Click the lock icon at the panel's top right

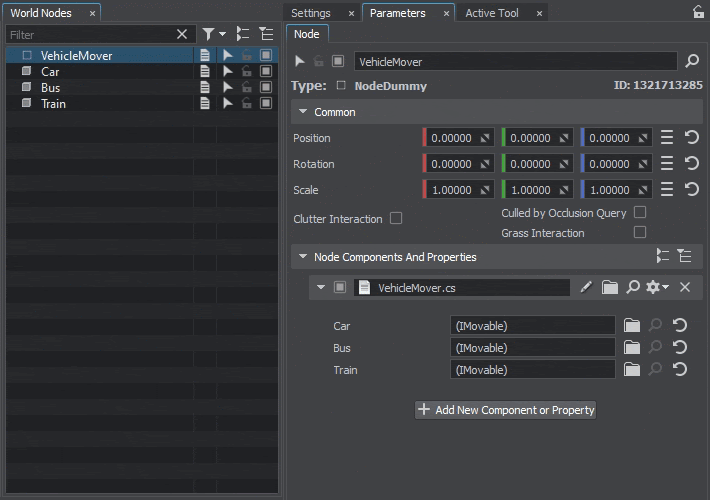coord(698,13)
